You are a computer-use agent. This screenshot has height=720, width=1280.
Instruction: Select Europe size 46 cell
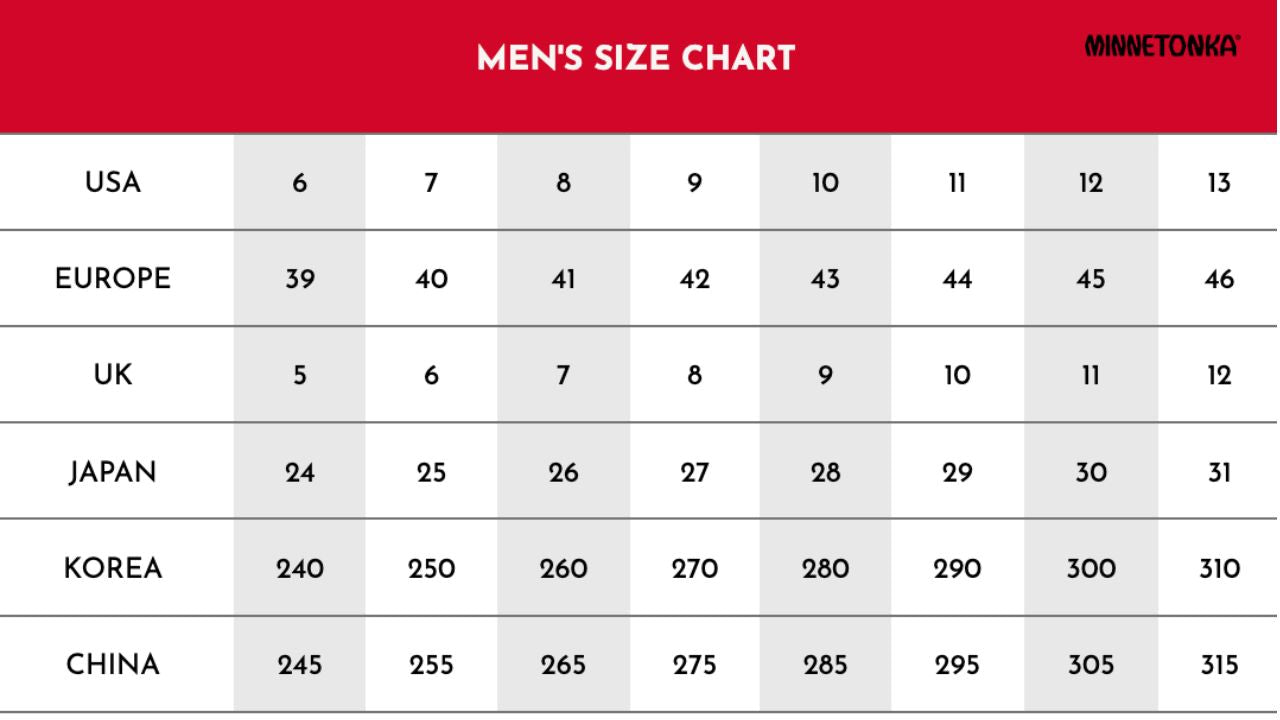click(1220, 280)
